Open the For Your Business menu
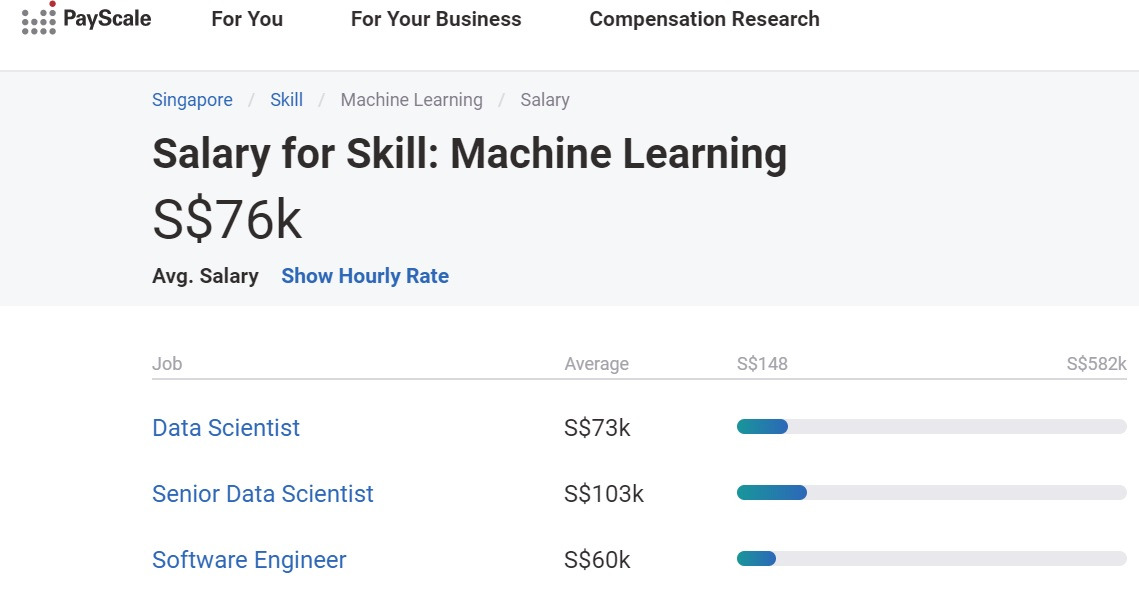1139x605 pixels. [436, 19]
